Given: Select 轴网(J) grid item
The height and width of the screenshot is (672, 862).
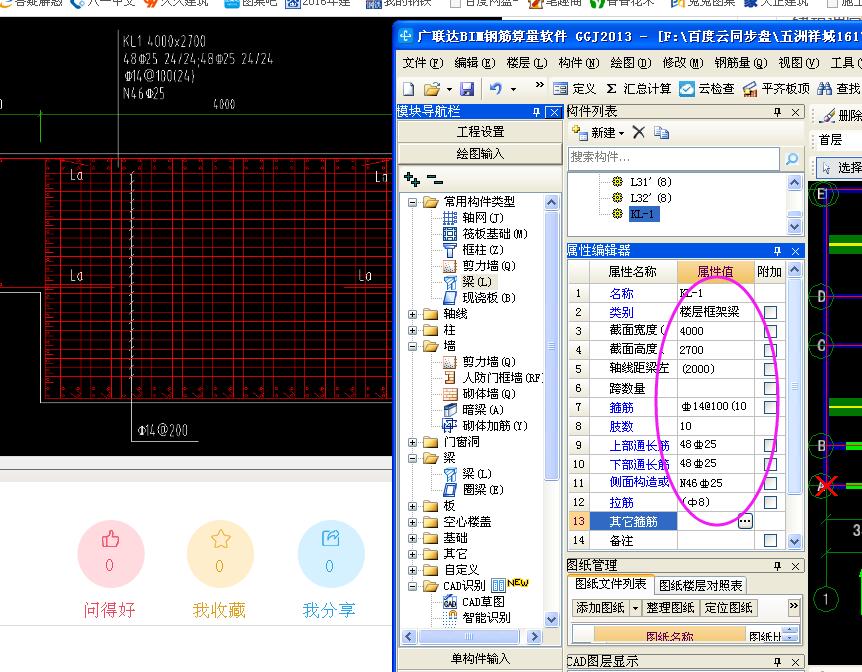Looking at the screenshot, I should 473,218.
